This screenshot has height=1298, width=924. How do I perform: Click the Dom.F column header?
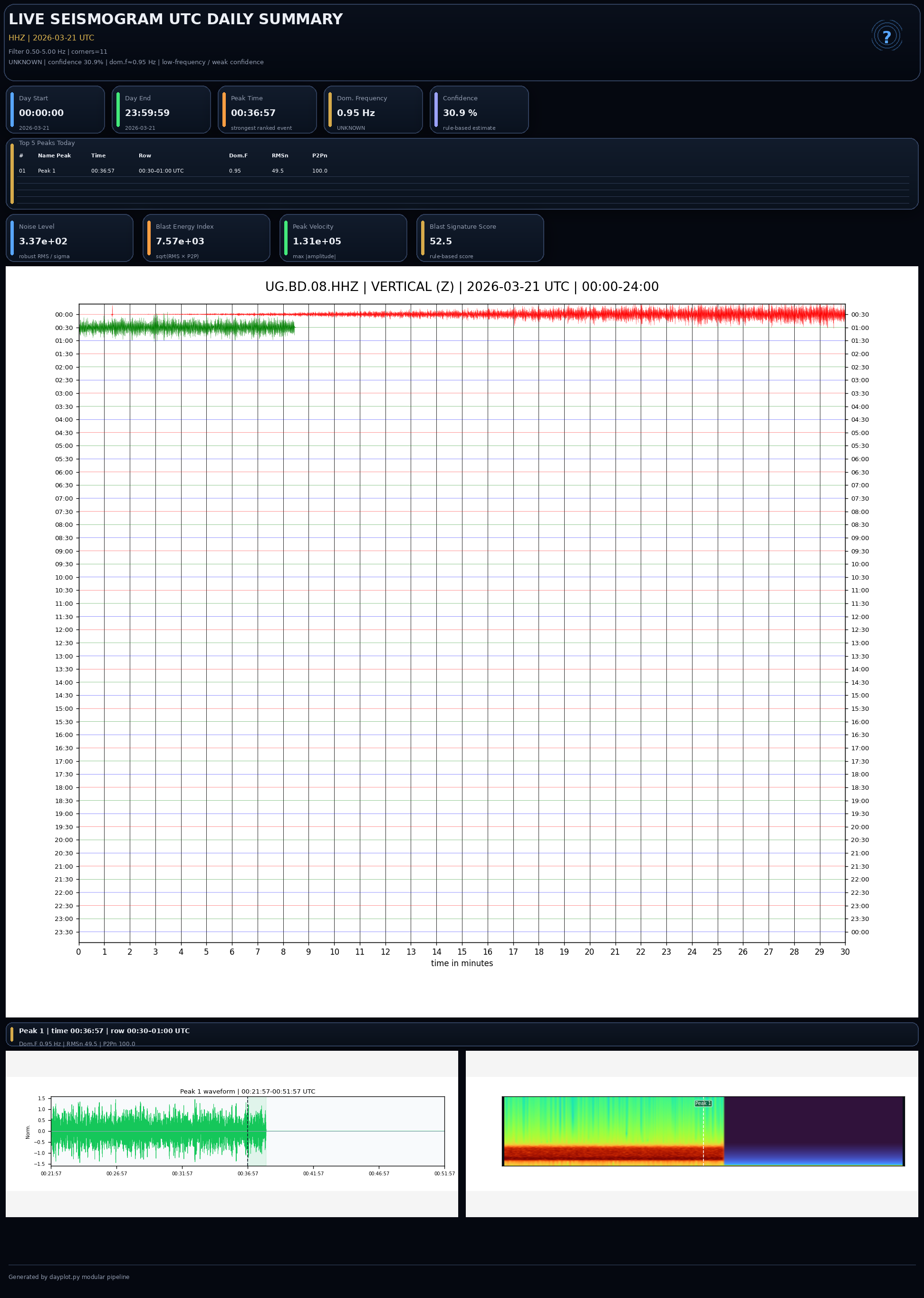pyautogui.click(x=238, y=155)
